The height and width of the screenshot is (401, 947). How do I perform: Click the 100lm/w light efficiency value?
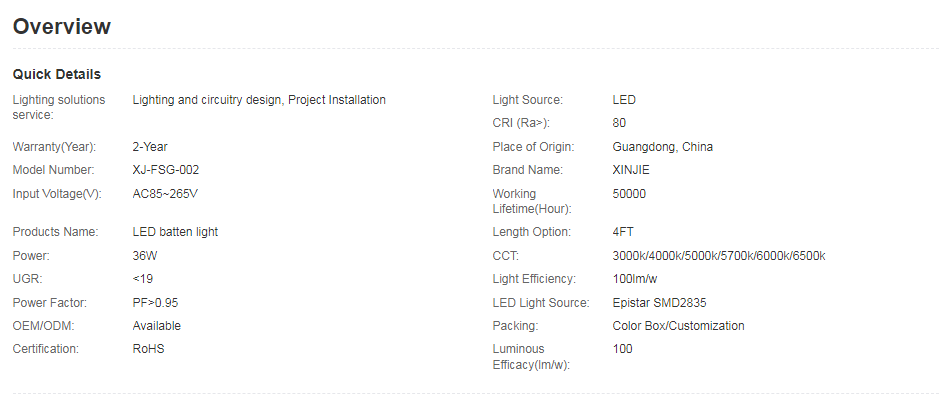(636, 279)
